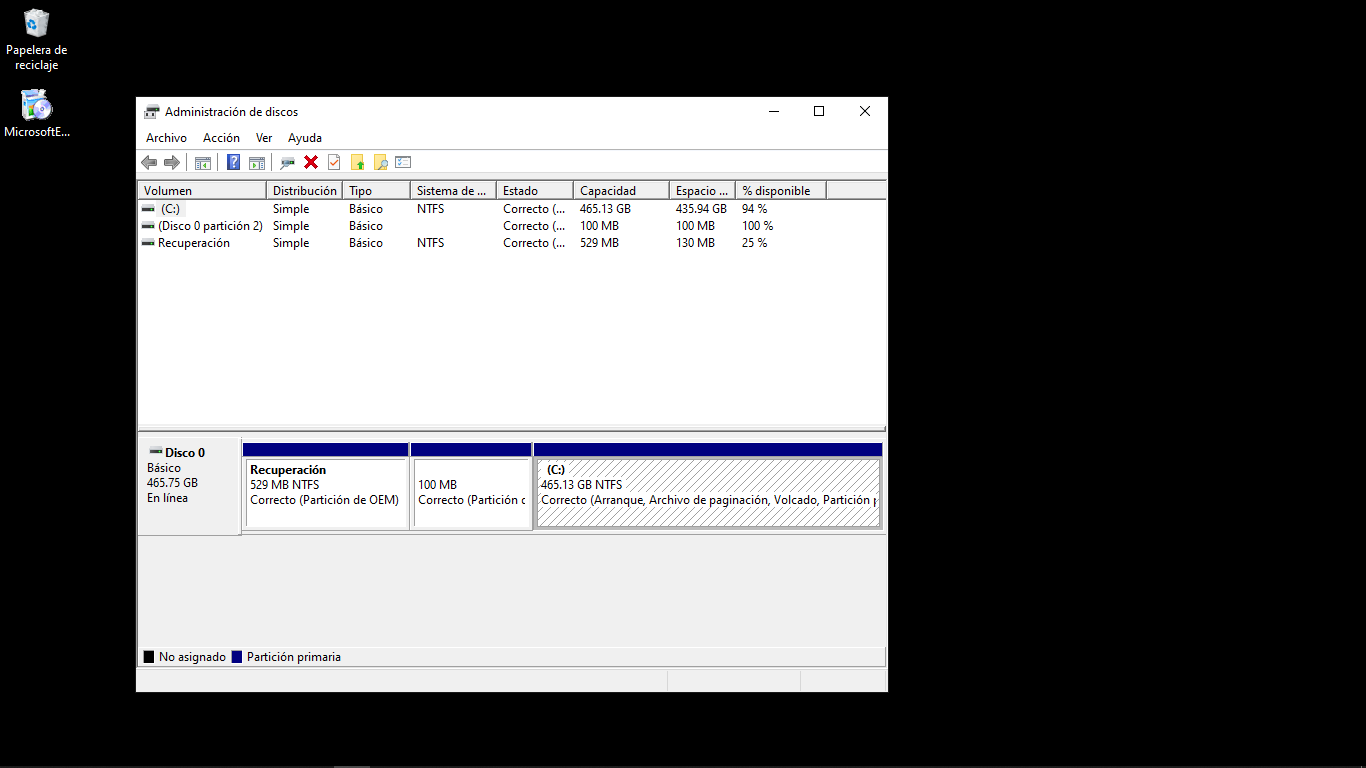The image size is (1366, 768).
Task: Click the yellow page with green arrow icon
Action: tap(357, 162)
